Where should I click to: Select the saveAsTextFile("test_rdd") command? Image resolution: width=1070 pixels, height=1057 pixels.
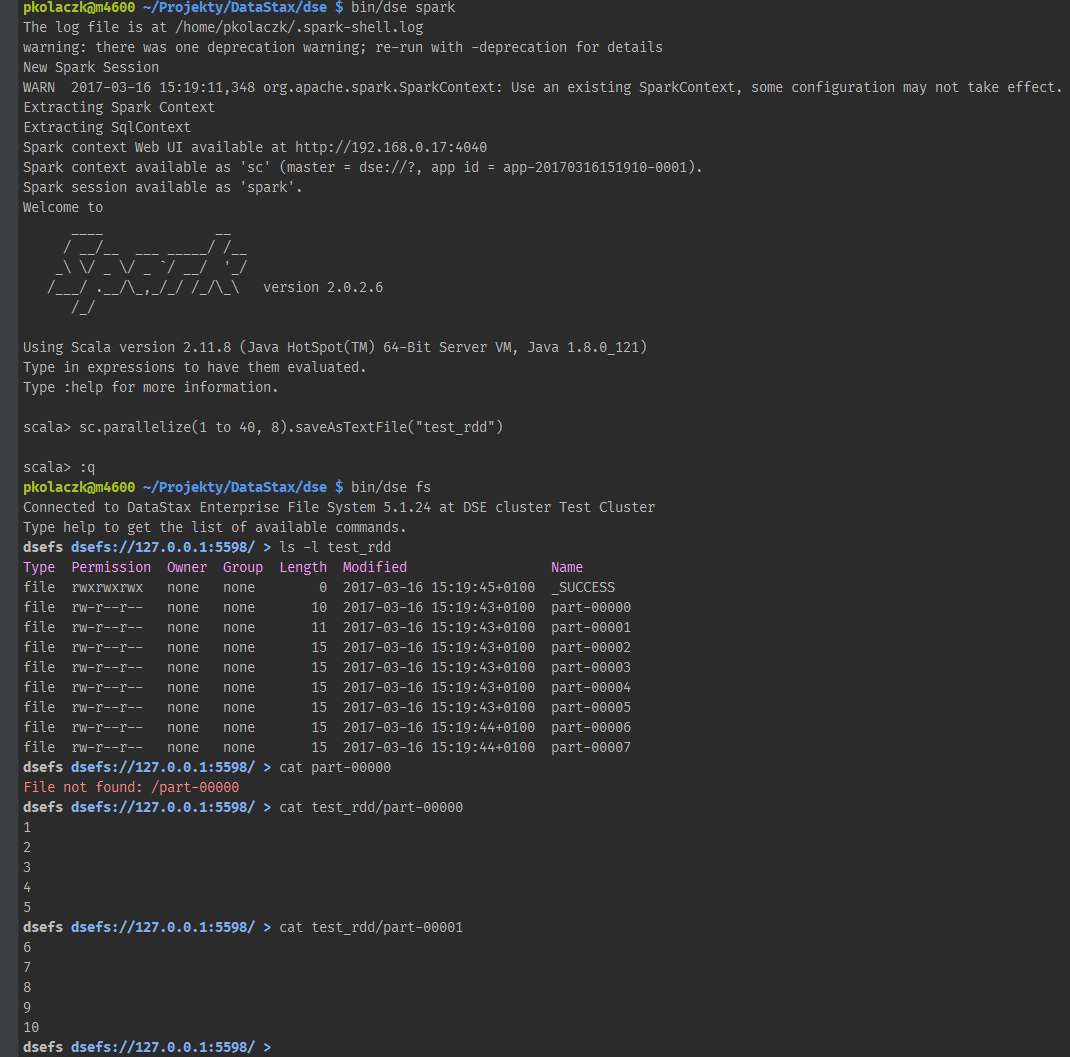click(399, 427)
